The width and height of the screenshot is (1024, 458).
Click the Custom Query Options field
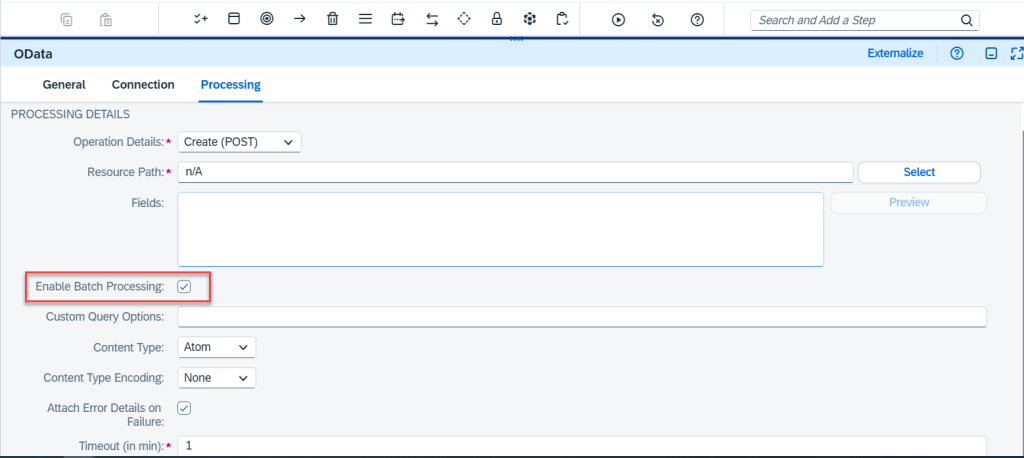click(x=581, y=317)
